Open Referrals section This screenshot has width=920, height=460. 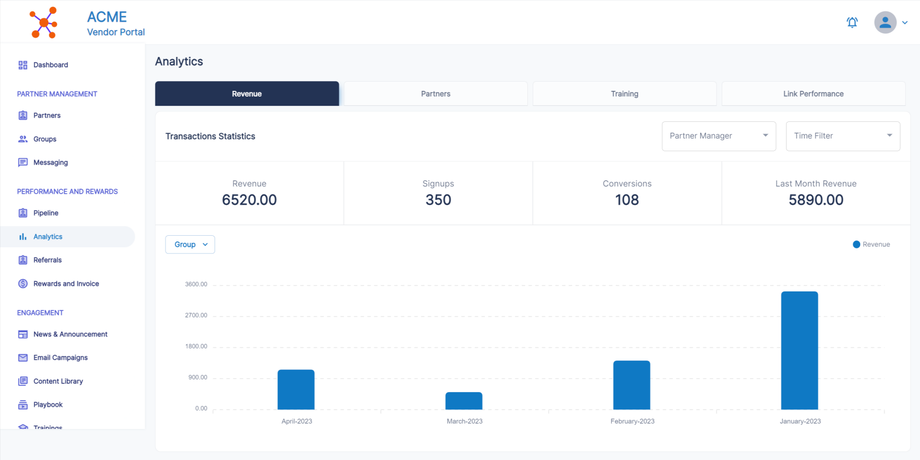pos(48,260)
